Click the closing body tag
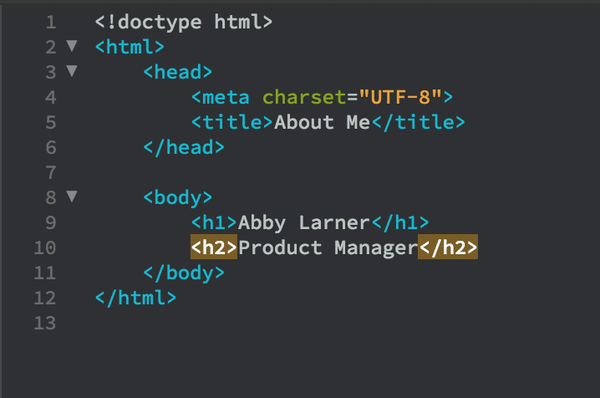 (x=184, y=273)
